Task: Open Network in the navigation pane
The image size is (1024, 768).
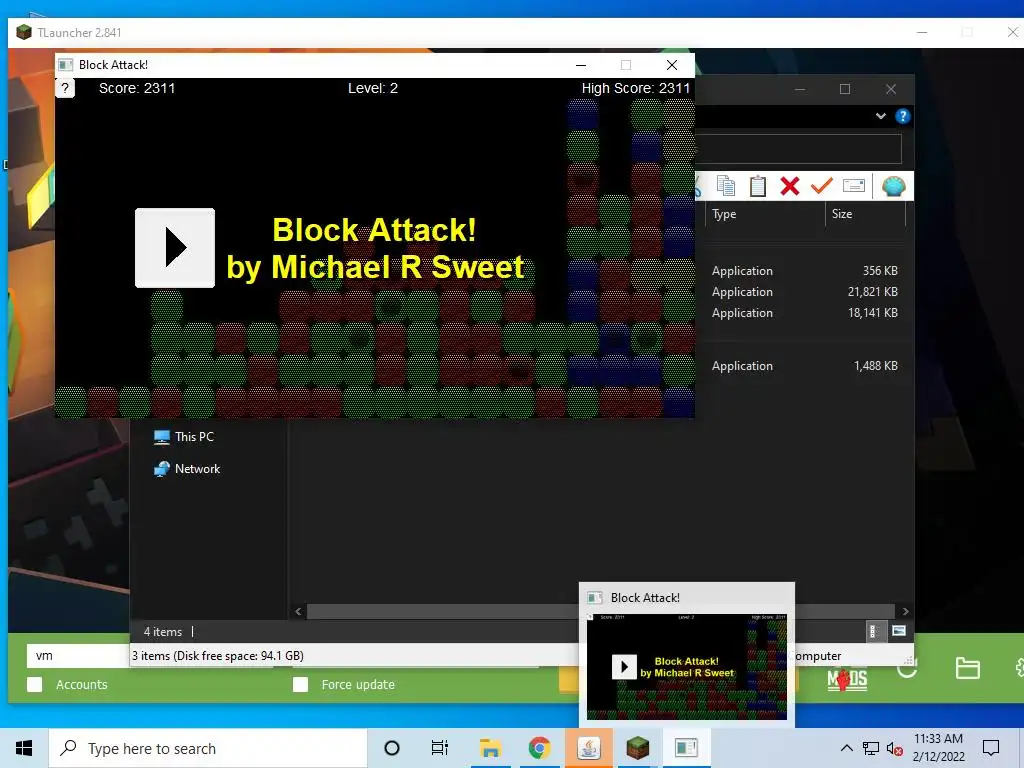Action: click(187, 469)
